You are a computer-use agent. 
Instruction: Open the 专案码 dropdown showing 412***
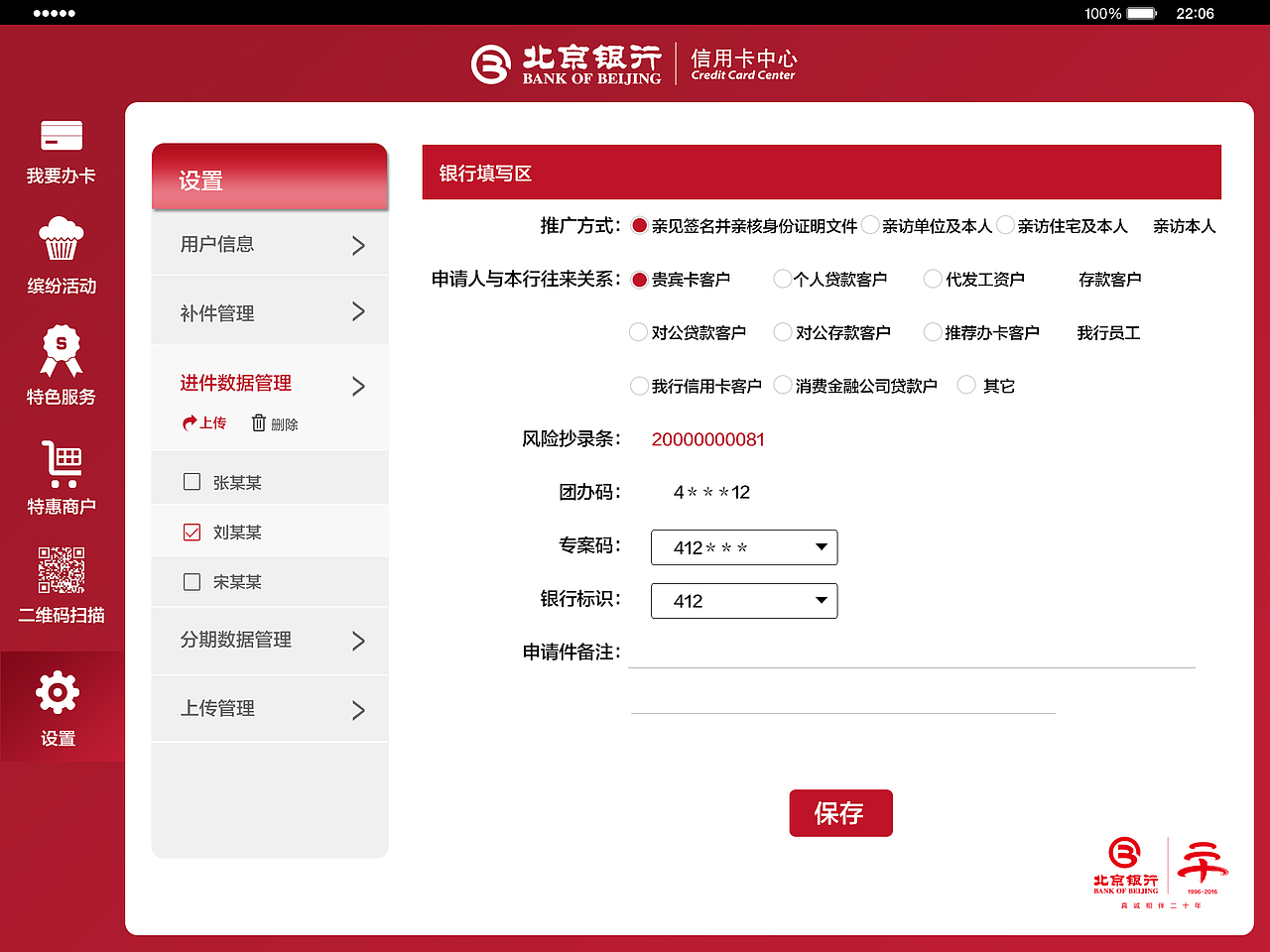[744, 547]
